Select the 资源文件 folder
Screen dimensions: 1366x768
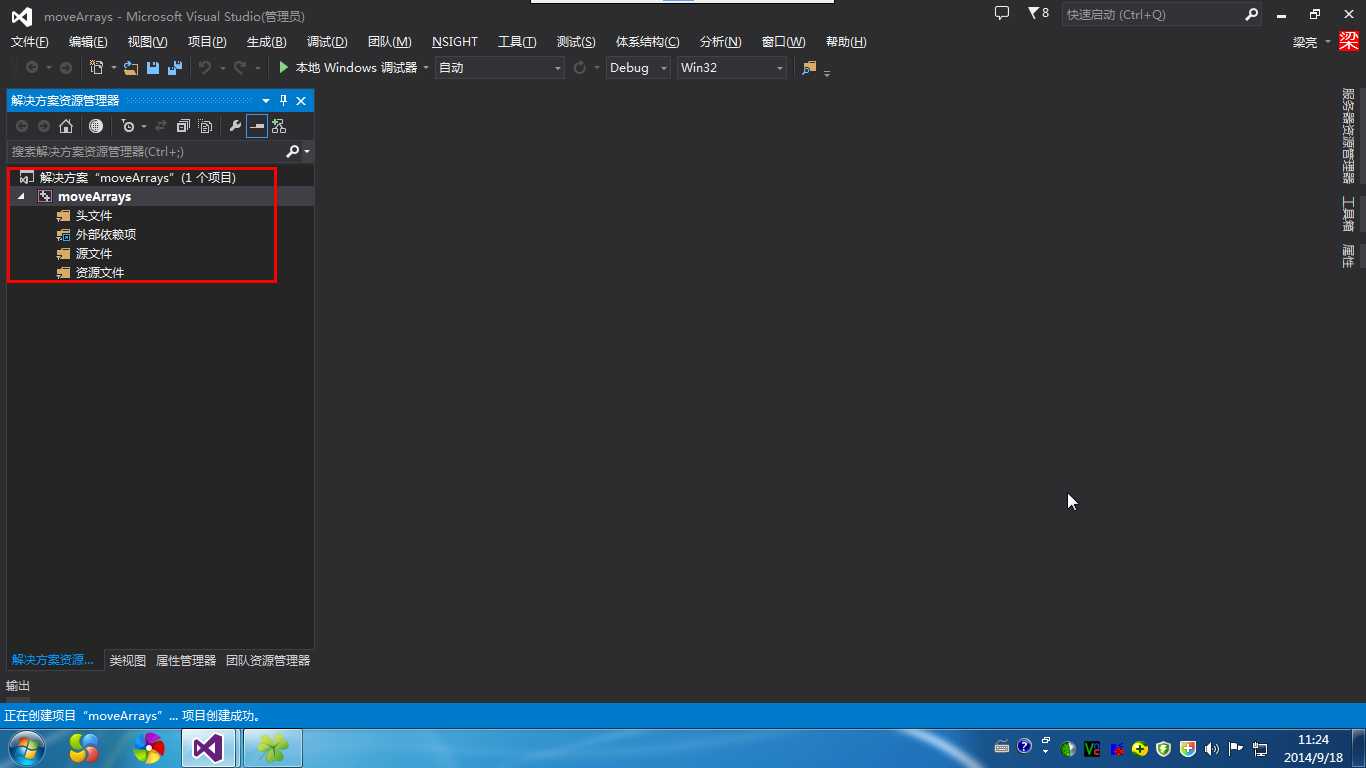[x=100, y=272]
